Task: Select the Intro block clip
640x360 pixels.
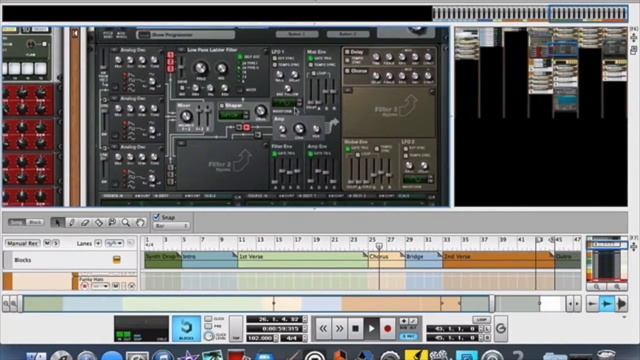Action: pos(209,260)
